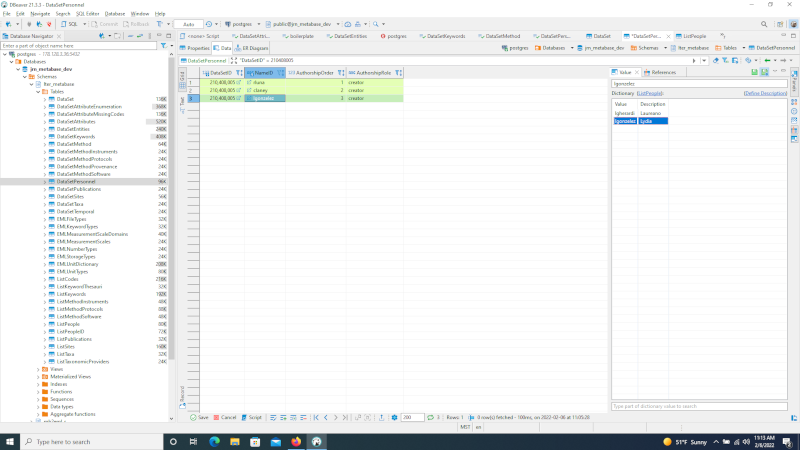Click the Save icon in the Value panel
Viewport: 800px width, 450px height.
tap(754, 72)
